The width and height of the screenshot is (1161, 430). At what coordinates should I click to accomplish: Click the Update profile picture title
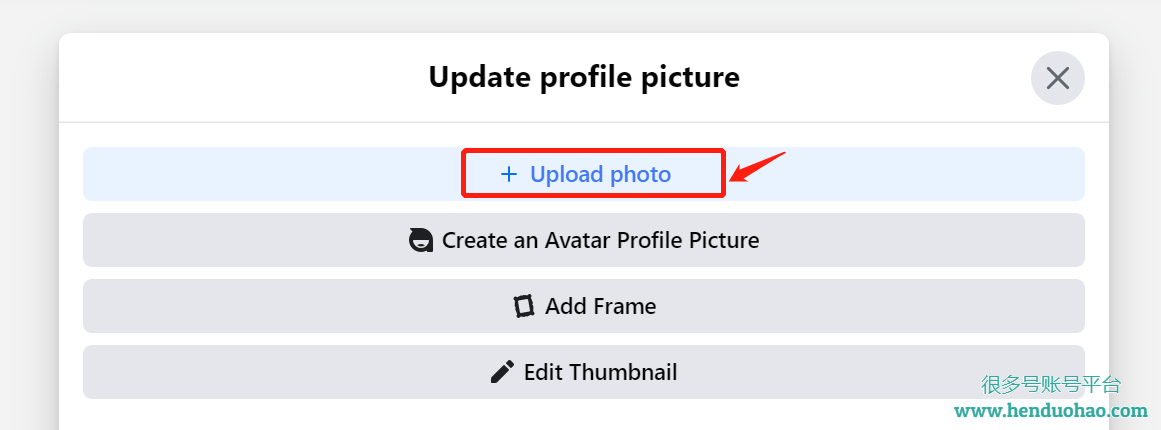583,77
